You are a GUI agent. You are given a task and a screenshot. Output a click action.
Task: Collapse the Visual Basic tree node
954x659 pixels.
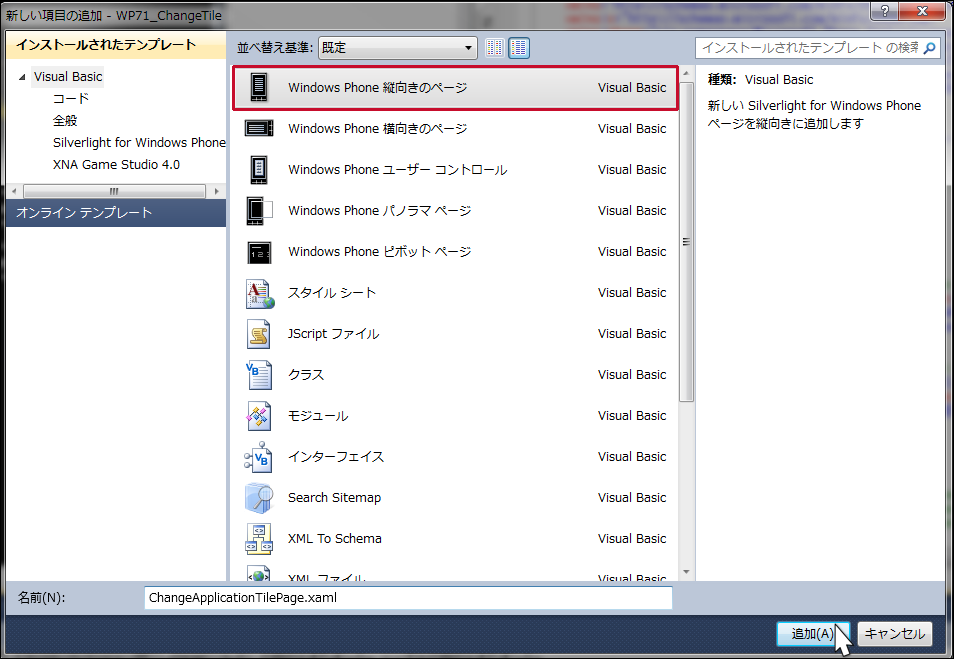tap(22, 77)
